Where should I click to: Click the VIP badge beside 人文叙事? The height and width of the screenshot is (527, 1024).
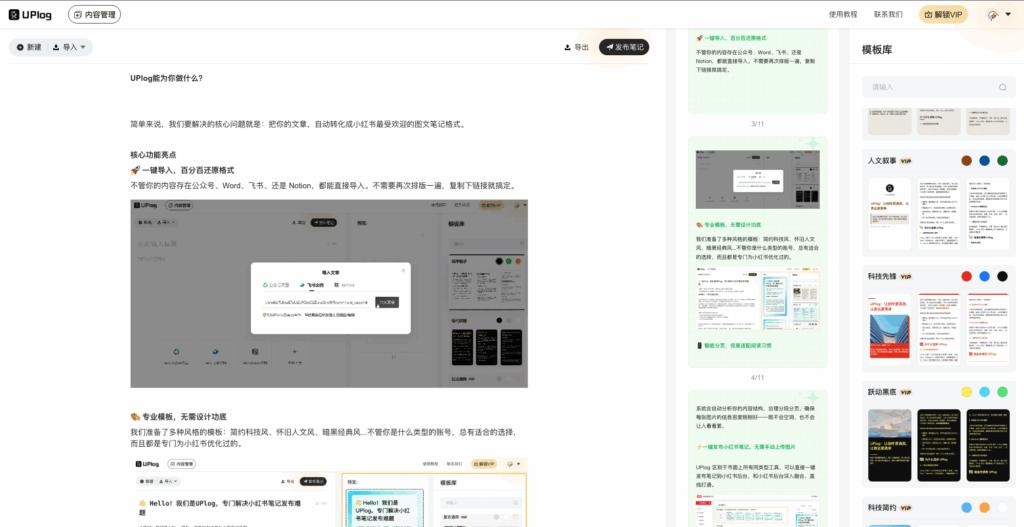pyautogui.click(x=905, y=161)
